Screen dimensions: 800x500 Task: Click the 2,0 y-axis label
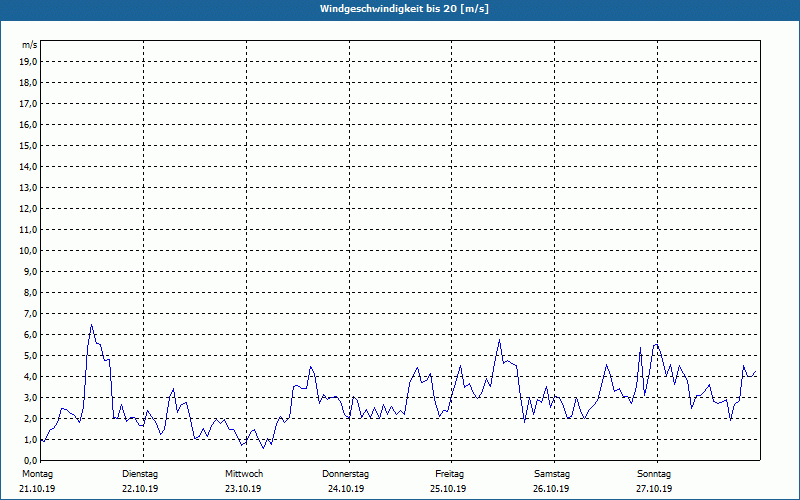(x=31, y=418)
